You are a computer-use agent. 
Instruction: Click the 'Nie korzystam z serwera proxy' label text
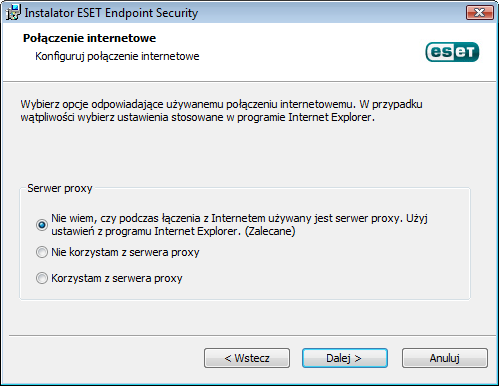[x=125, y=252]
